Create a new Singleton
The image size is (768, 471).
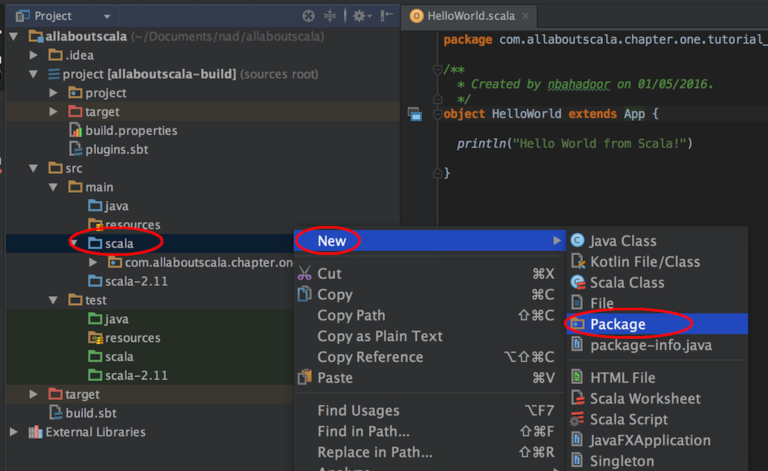pyautogui.click(x=657, y=461)
